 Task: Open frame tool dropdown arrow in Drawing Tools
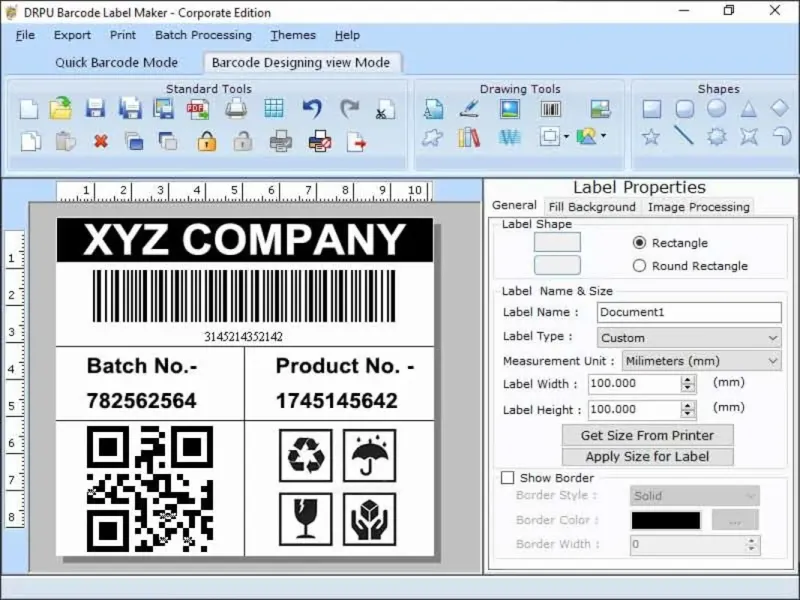(566, 136)
